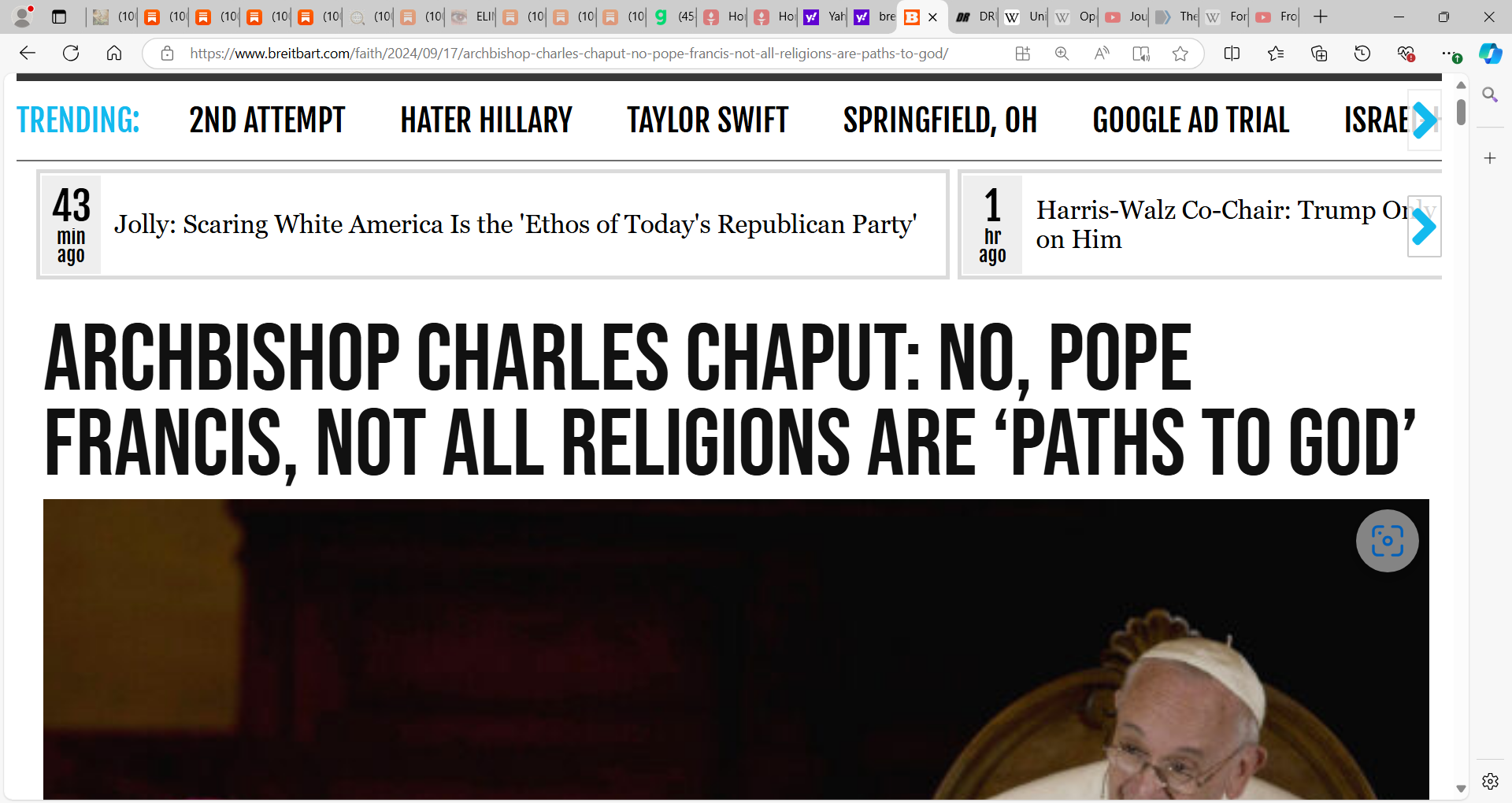This screenshot has height=803, width=1512.
Task: Open Settings and more menu
Action: click(x=1449, y=54)
